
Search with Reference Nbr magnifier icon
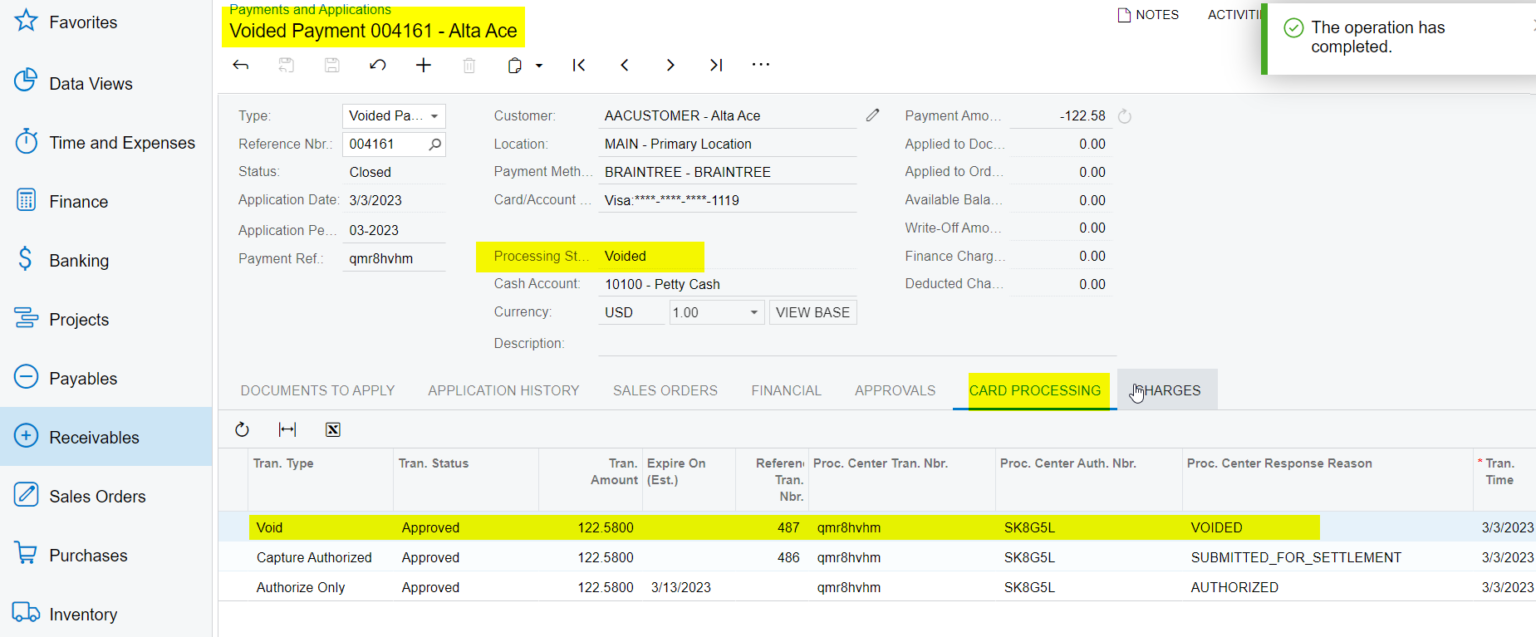(435, 144)
